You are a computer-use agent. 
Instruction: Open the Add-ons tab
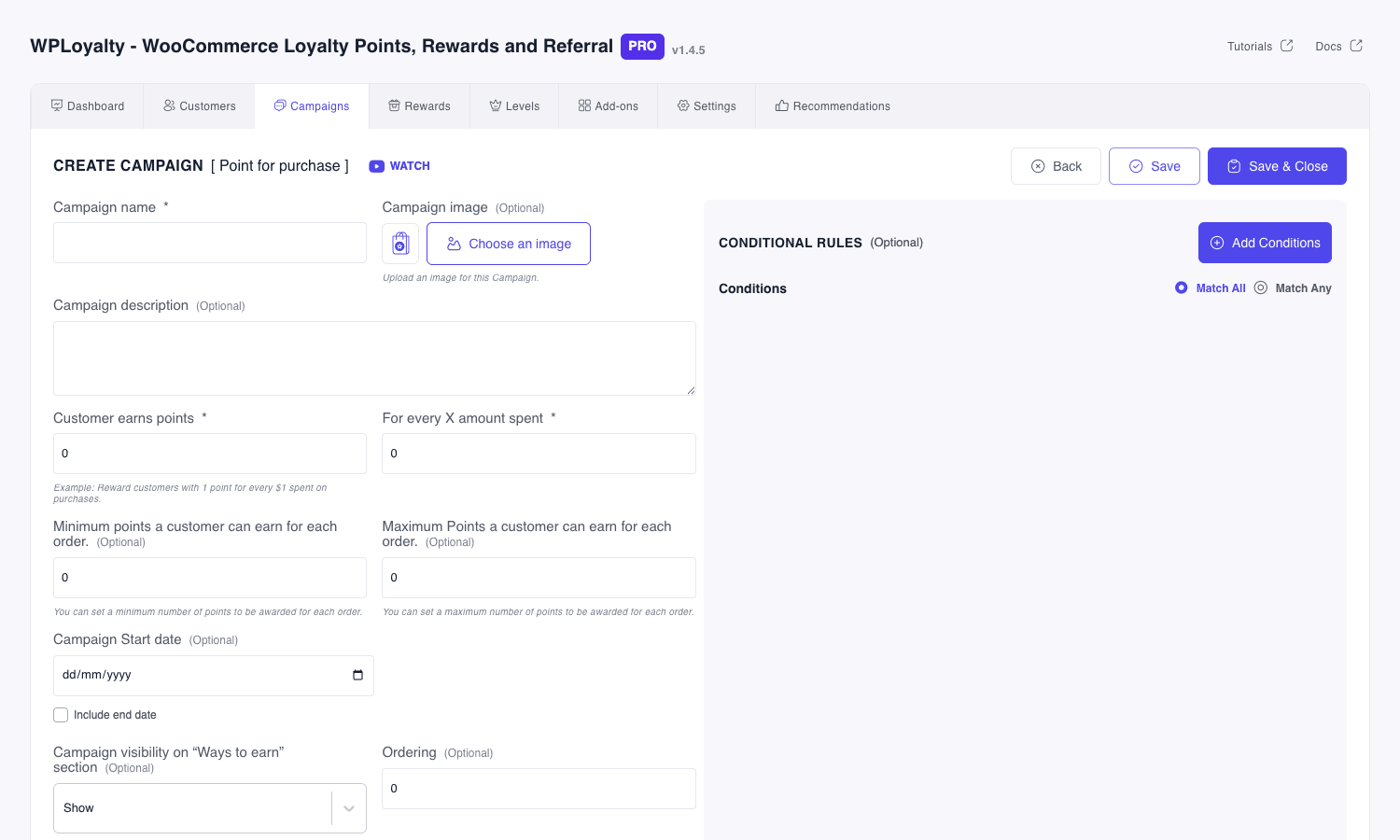(x=608, y=106)
